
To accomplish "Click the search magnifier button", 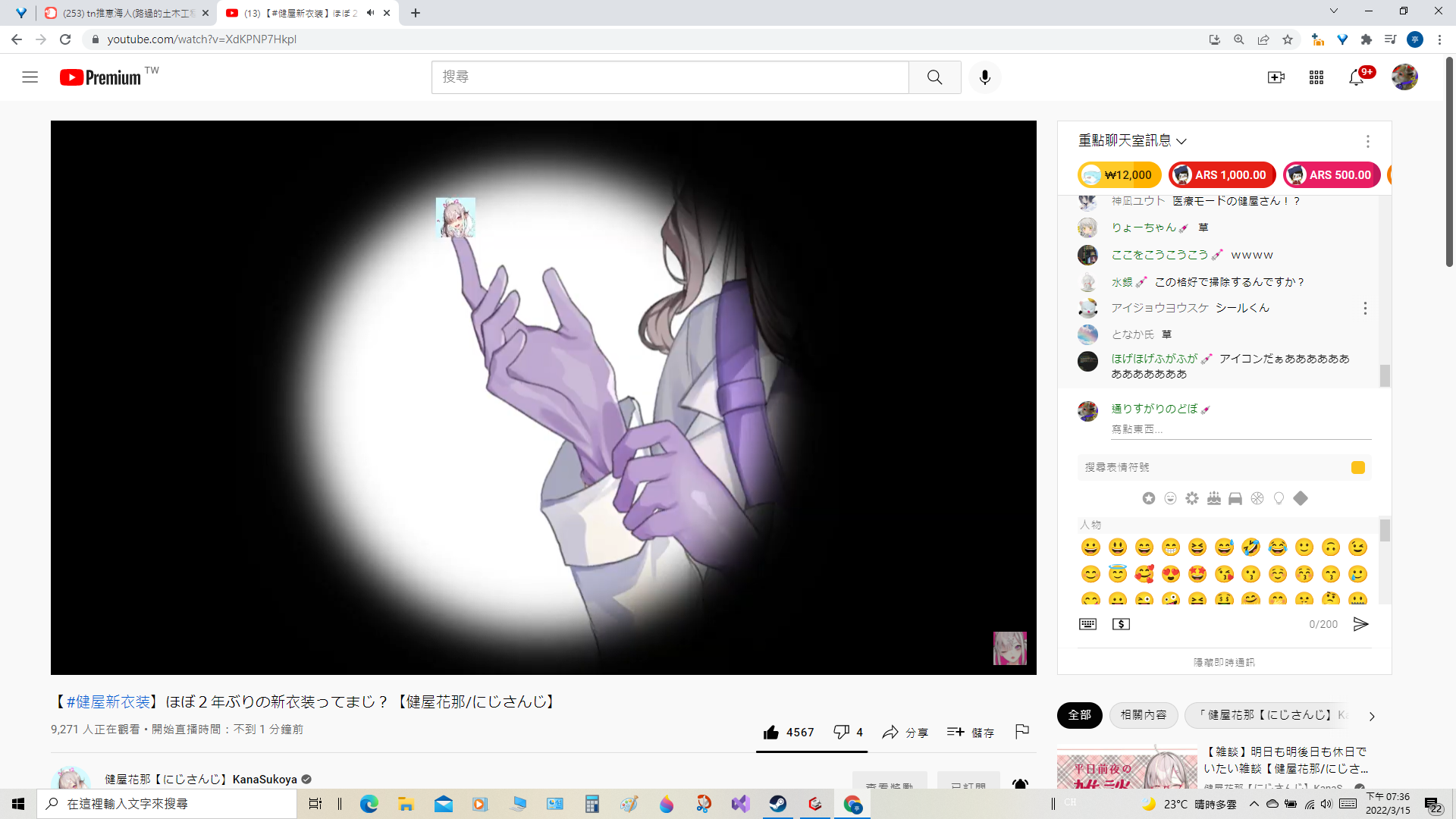I will pyautogui.click(x=935, y=77).
